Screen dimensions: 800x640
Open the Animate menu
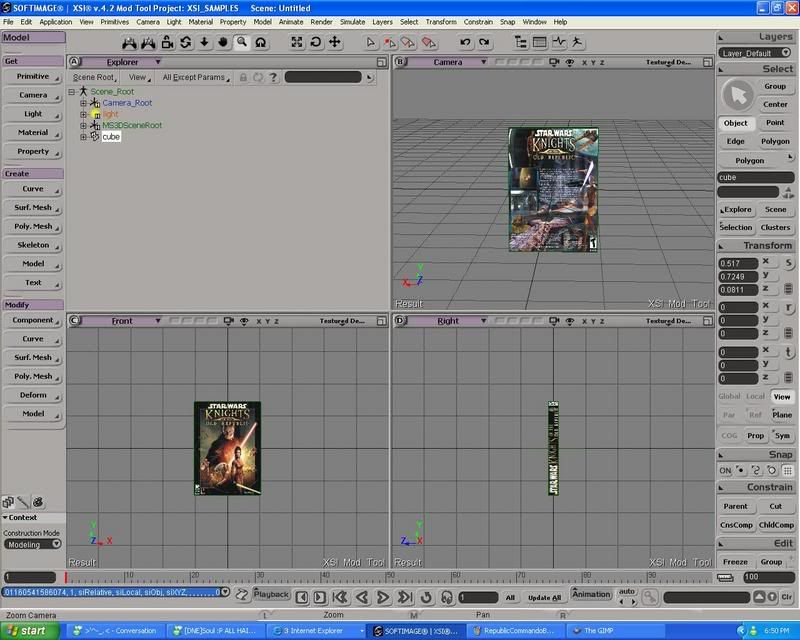(291, 22)
